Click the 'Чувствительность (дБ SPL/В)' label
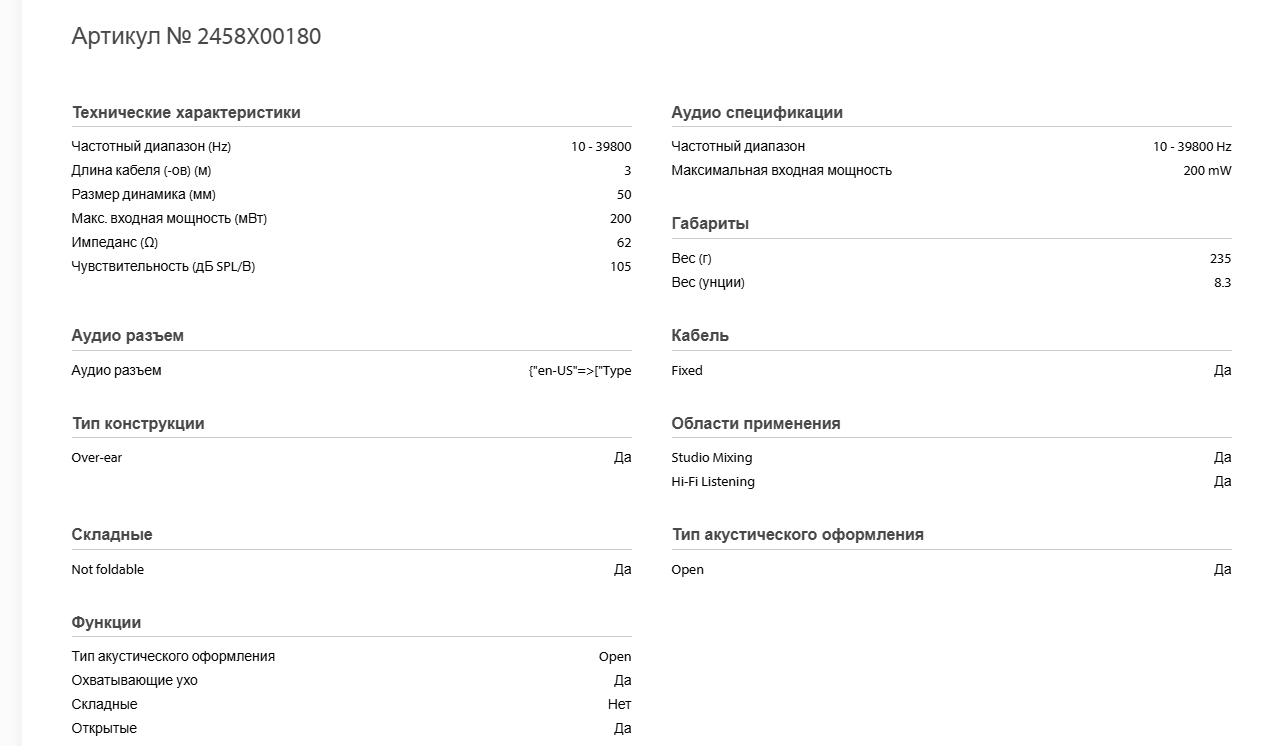This screenshot has width=1270, height=746. [x=163, y=267]
